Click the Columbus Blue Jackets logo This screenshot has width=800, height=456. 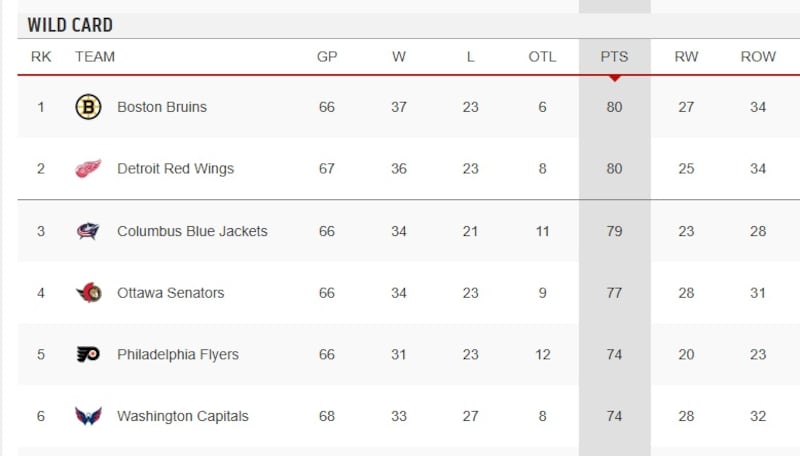(x=88, y=231)
